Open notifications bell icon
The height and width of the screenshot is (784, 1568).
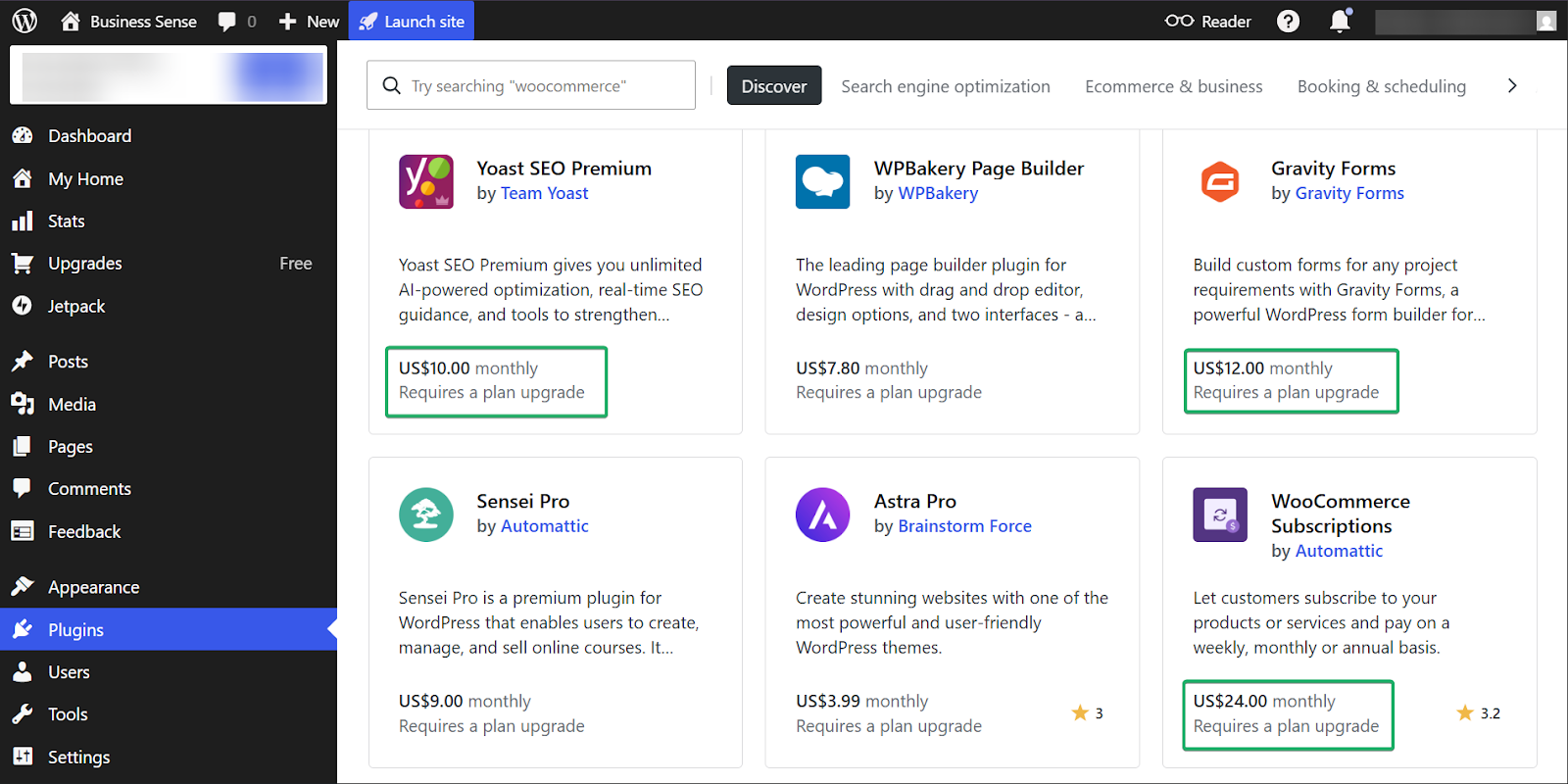point(1340,21)
